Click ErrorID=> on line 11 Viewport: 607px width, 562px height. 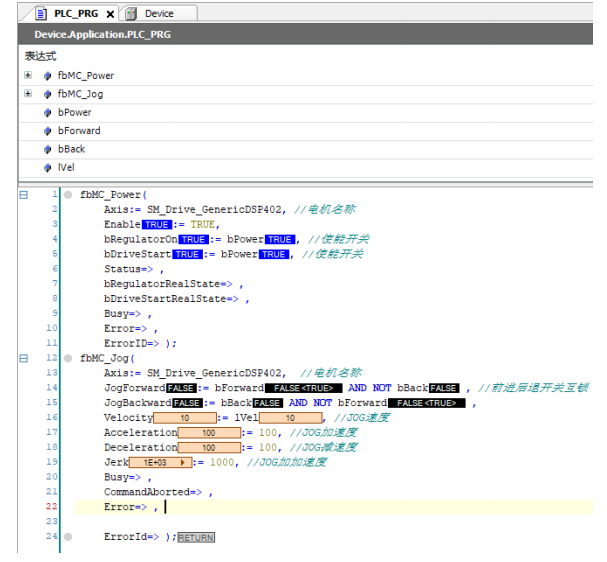pyautogui.click(x=132, y=343)
